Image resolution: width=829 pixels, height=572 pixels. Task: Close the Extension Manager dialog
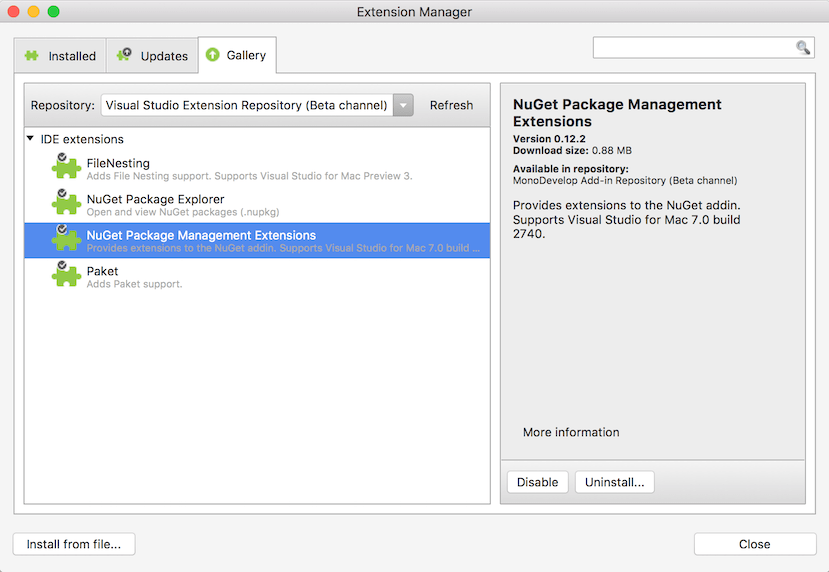(x=755, y=544)
